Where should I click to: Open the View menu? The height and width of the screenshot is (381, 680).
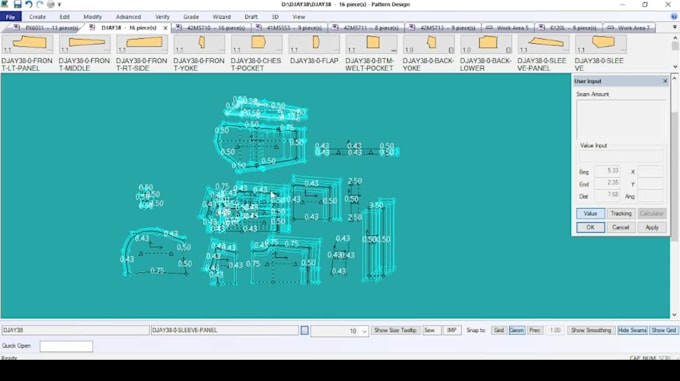click(298, 17)
